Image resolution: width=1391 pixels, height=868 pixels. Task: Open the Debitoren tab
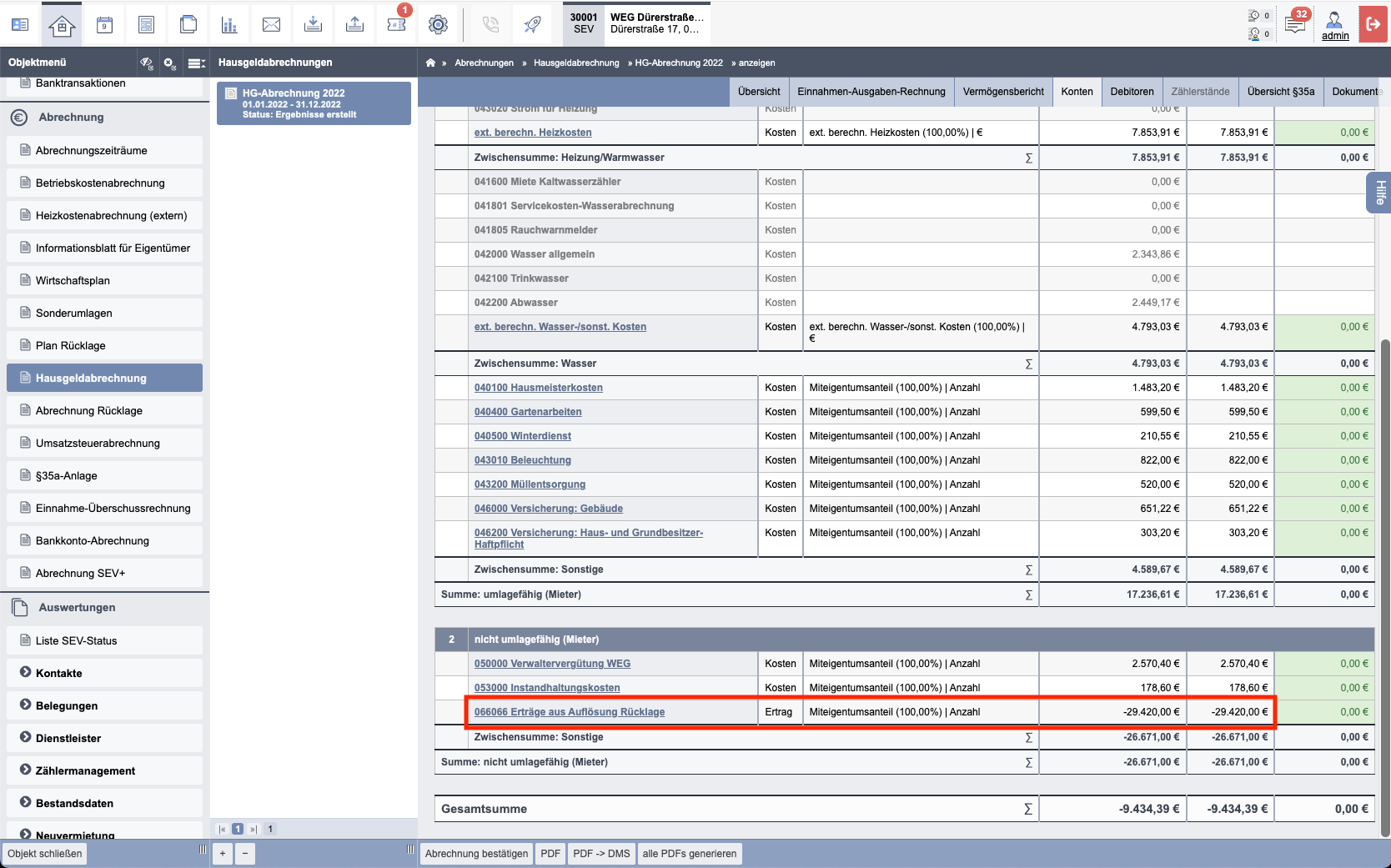pos(1132,92)
